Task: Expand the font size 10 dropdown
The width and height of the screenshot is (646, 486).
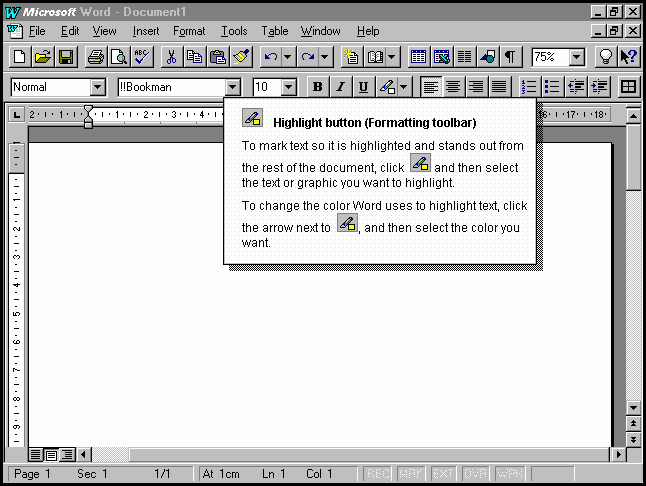Action: 289,87
